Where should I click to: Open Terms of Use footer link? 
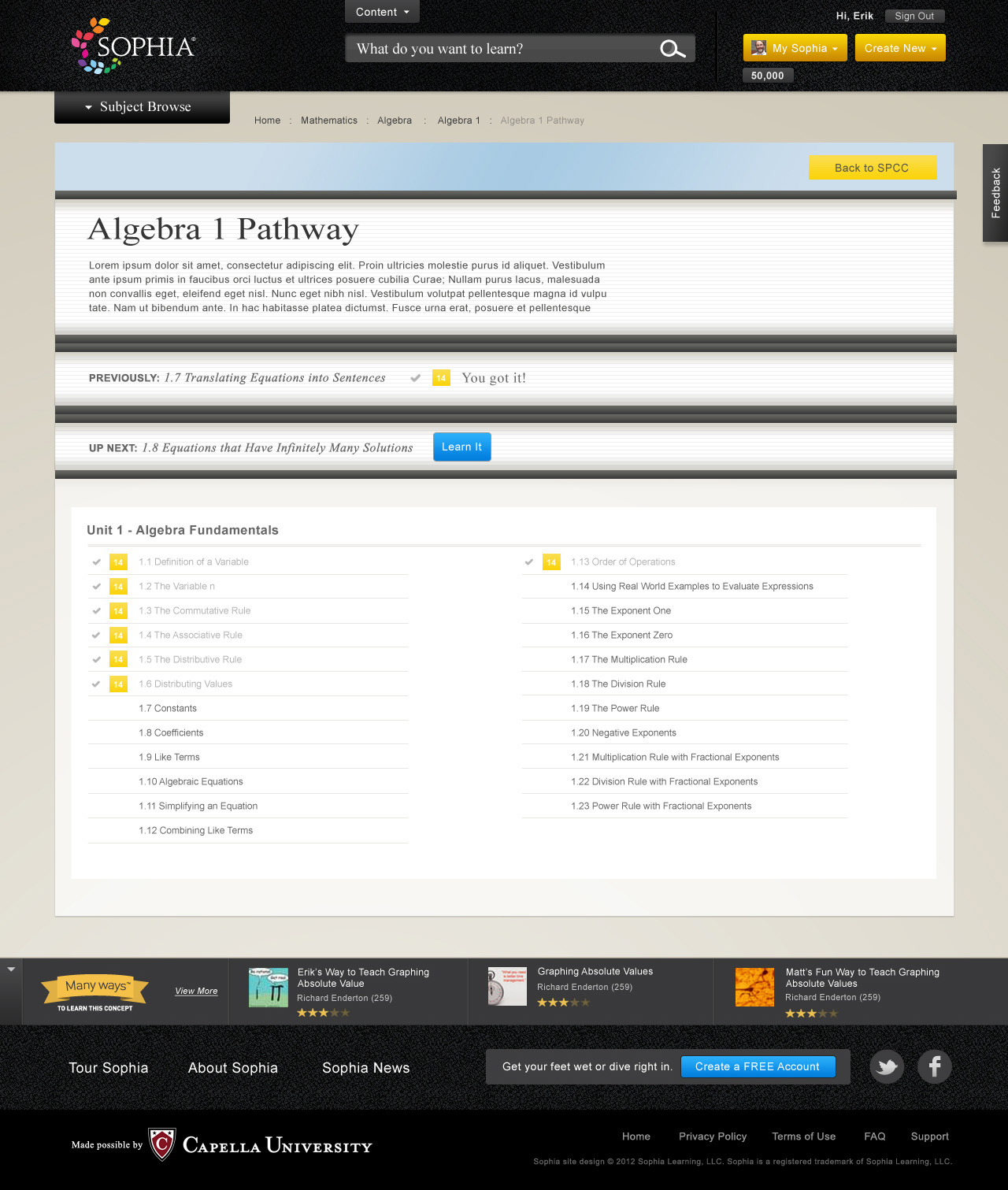(804, 1136)
